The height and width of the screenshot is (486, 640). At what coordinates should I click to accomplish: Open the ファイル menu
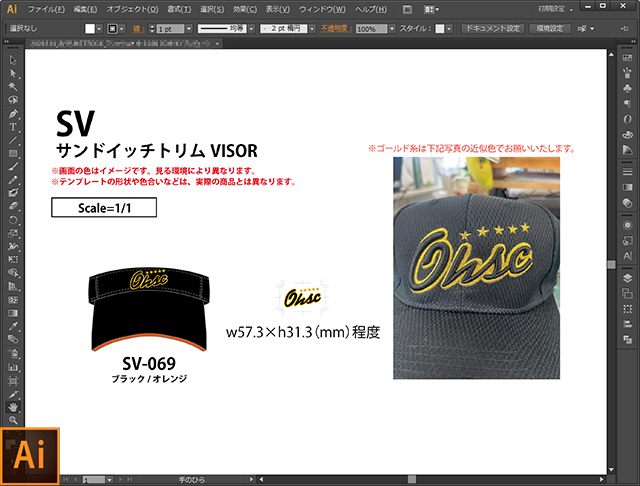47,9
